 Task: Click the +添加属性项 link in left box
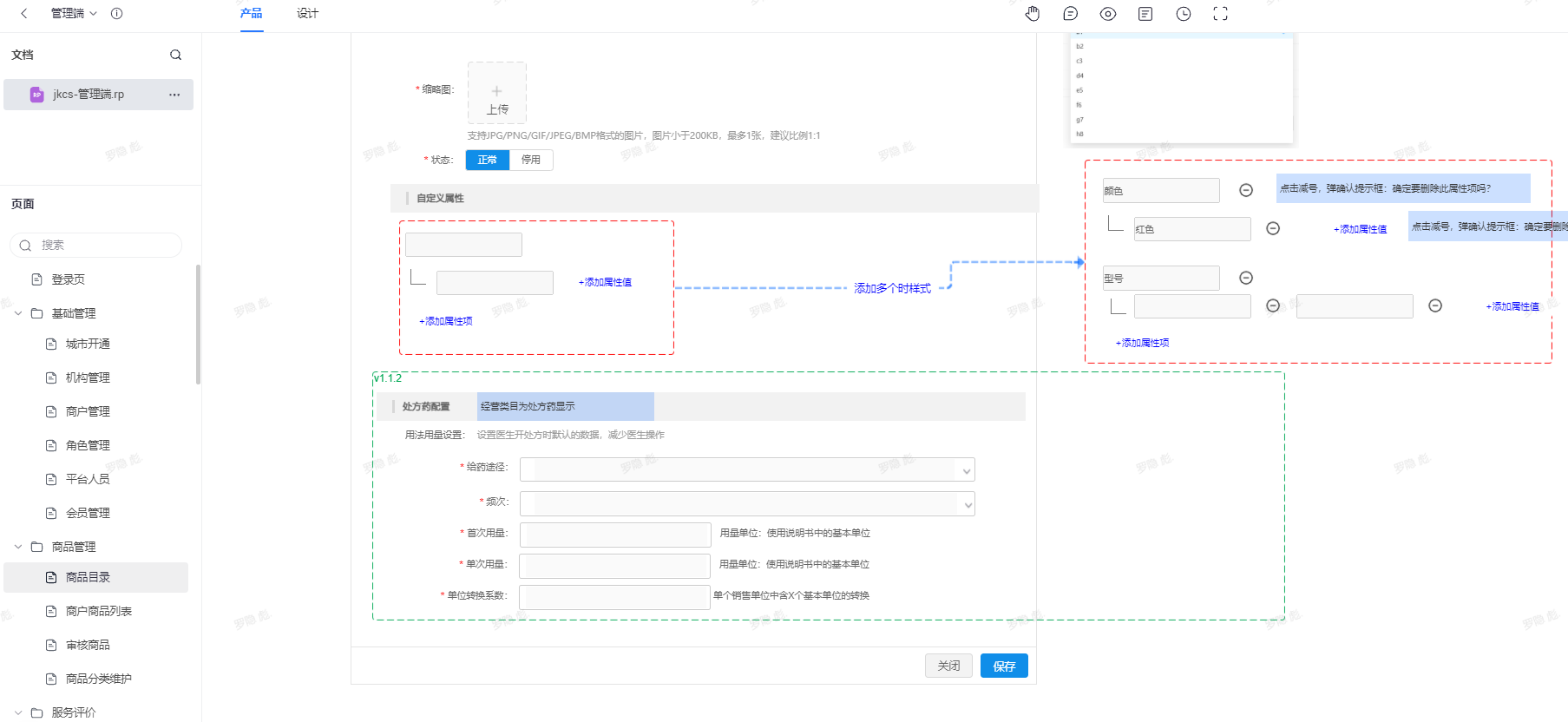446,321
